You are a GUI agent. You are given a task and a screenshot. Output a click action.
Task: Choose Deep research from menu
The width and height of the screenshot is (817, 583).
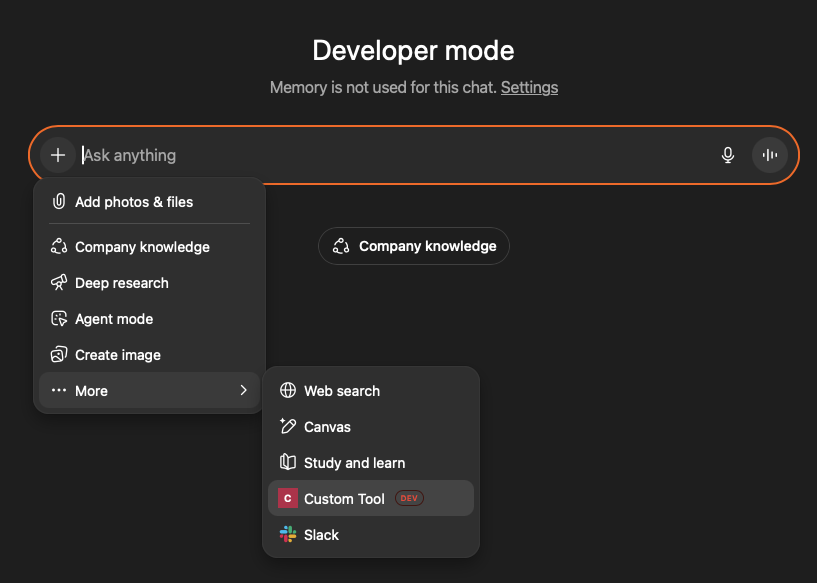150,283
